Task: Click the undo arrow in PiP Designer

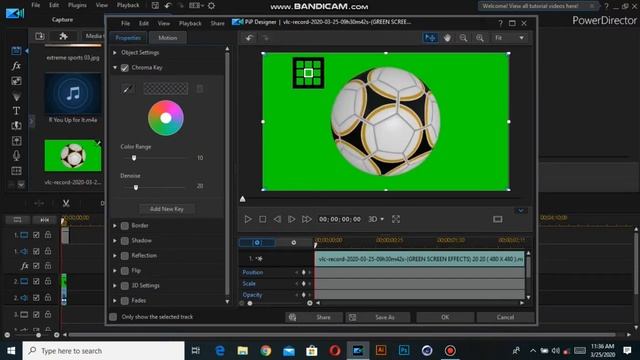Action: pyautogui.click(x=249, y=38)
